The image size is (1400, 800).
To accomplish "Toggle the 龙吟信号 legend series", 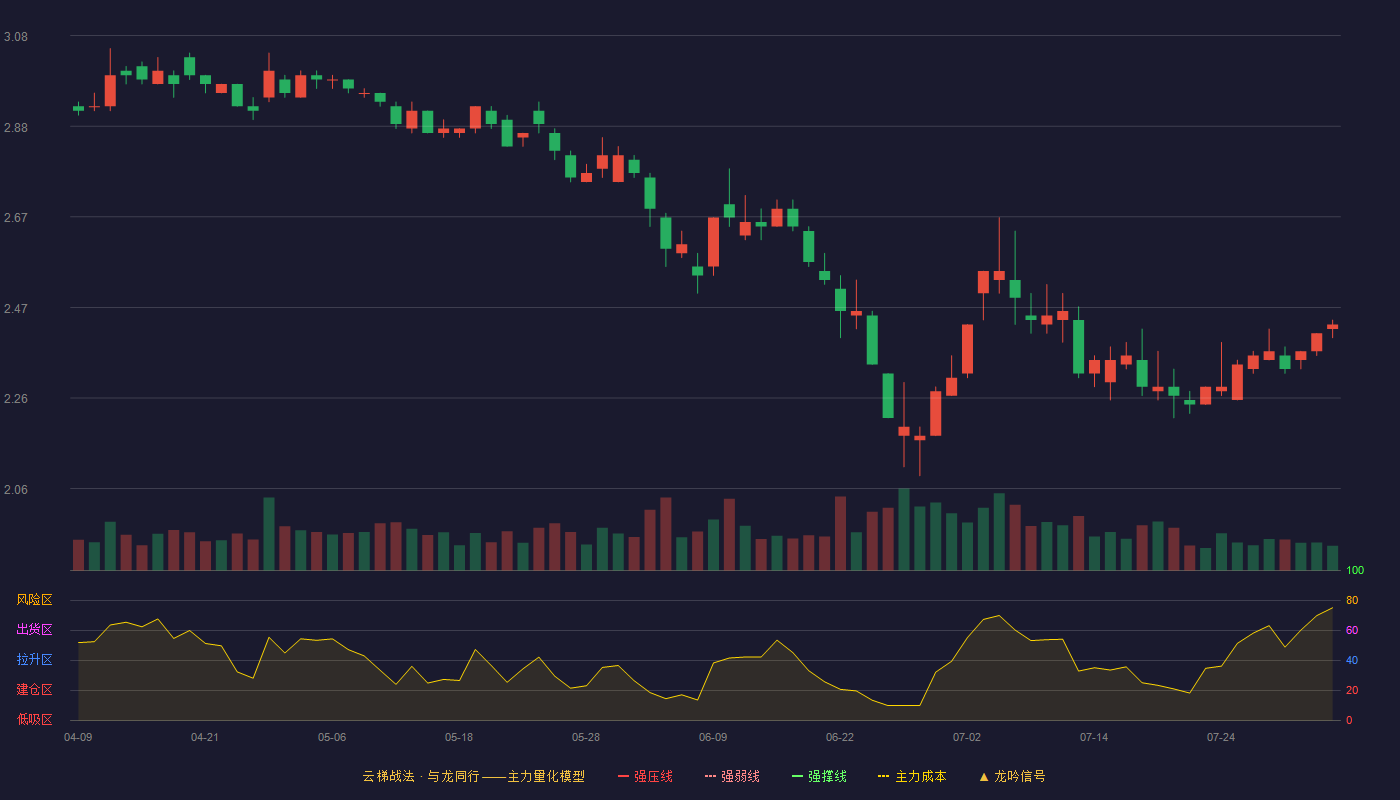I will point(1012,776).
